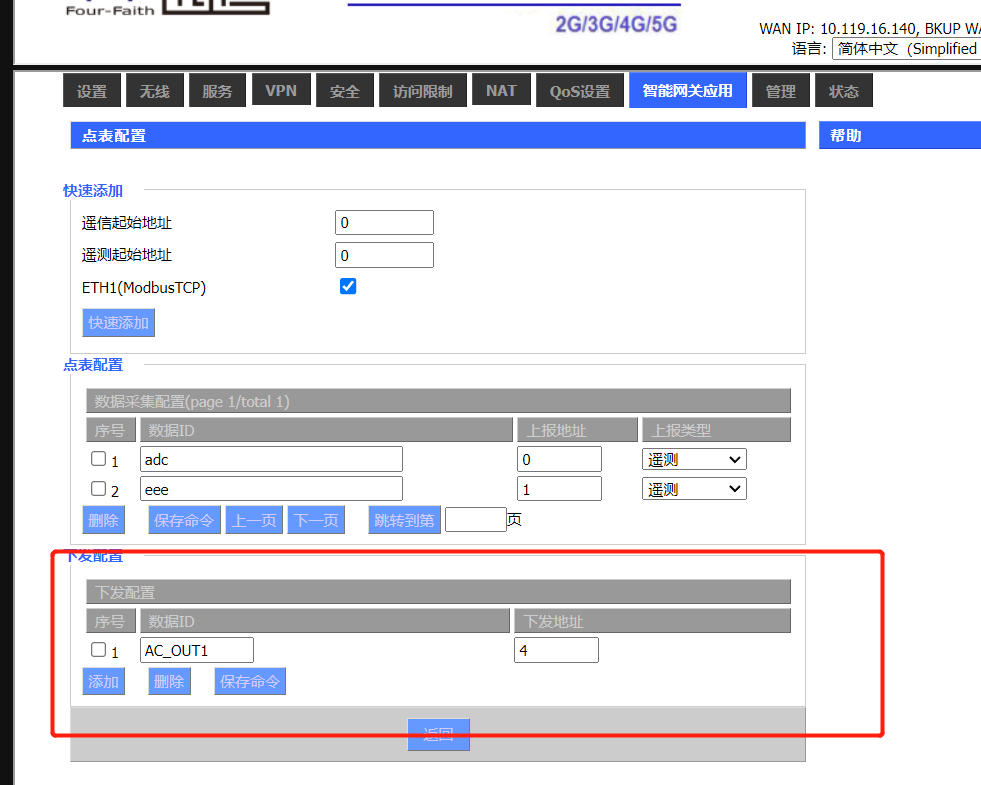This screenshot has height=785, width=981.
Task: Click the 下一页 button
Action: point(315,520)
